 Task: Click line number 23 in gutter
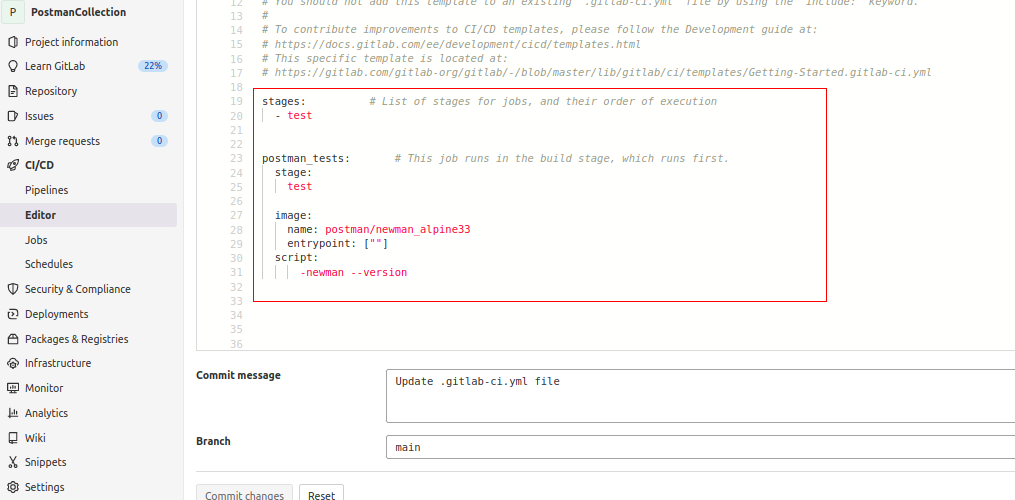point(236,159)
